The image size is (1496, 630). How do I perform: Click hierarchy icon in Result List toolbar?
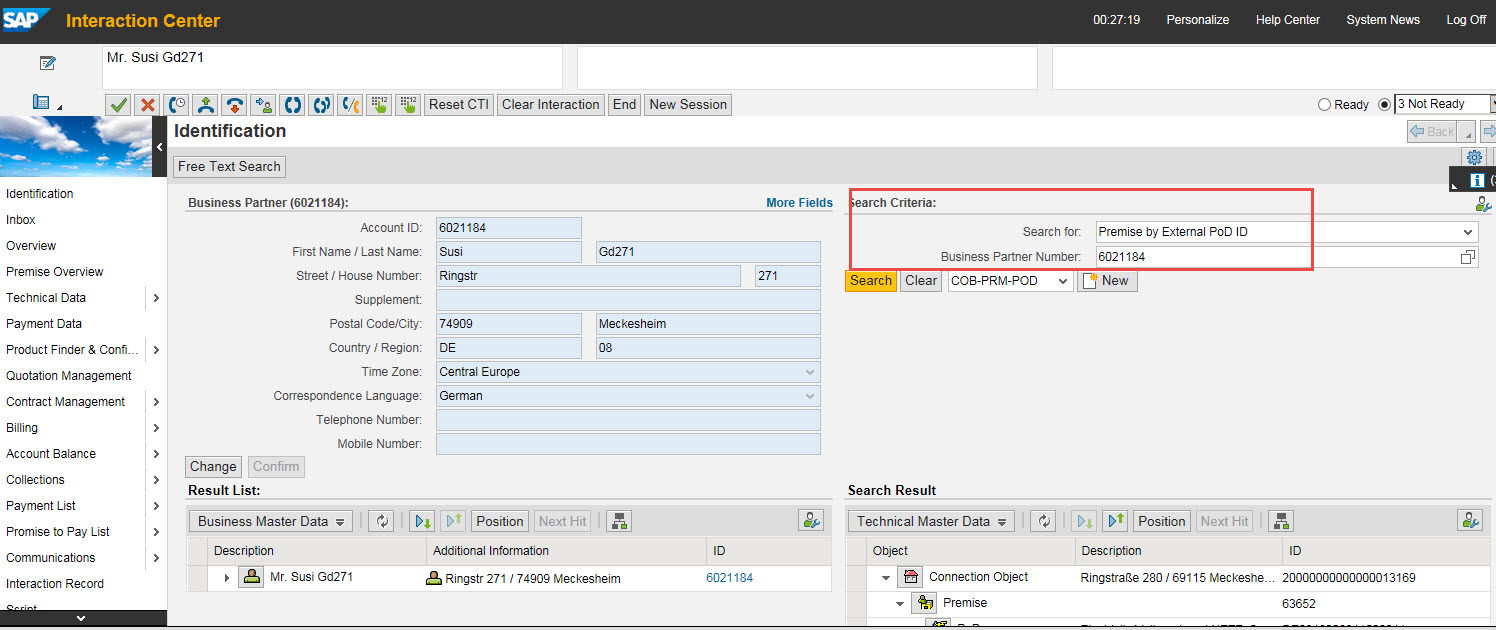click(x=620, y=521)
